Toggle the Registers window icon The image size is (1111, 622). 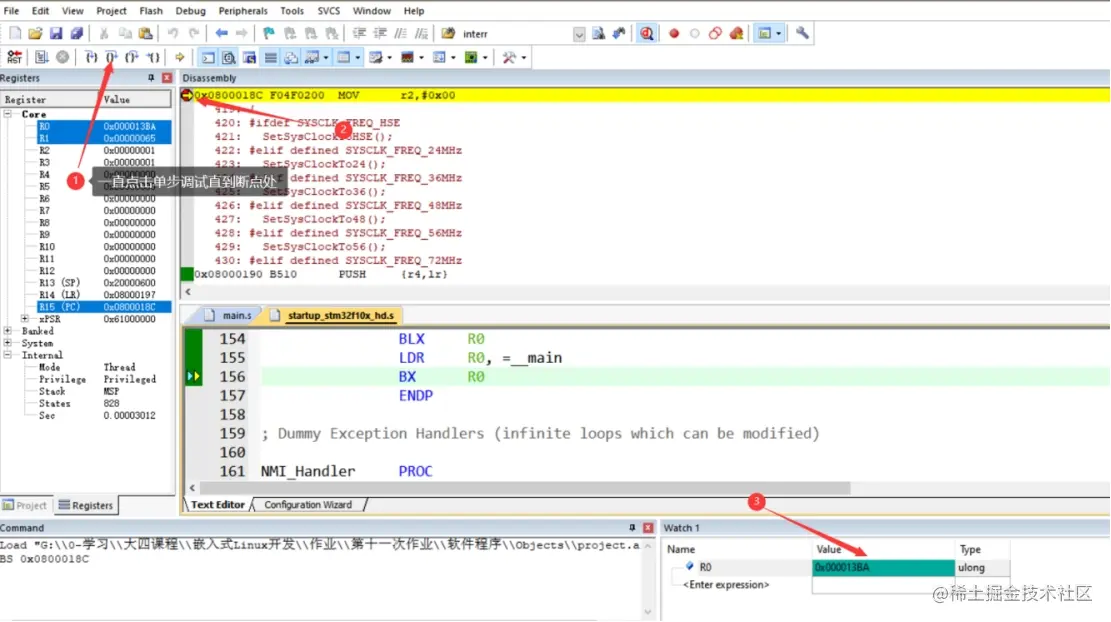271,57
